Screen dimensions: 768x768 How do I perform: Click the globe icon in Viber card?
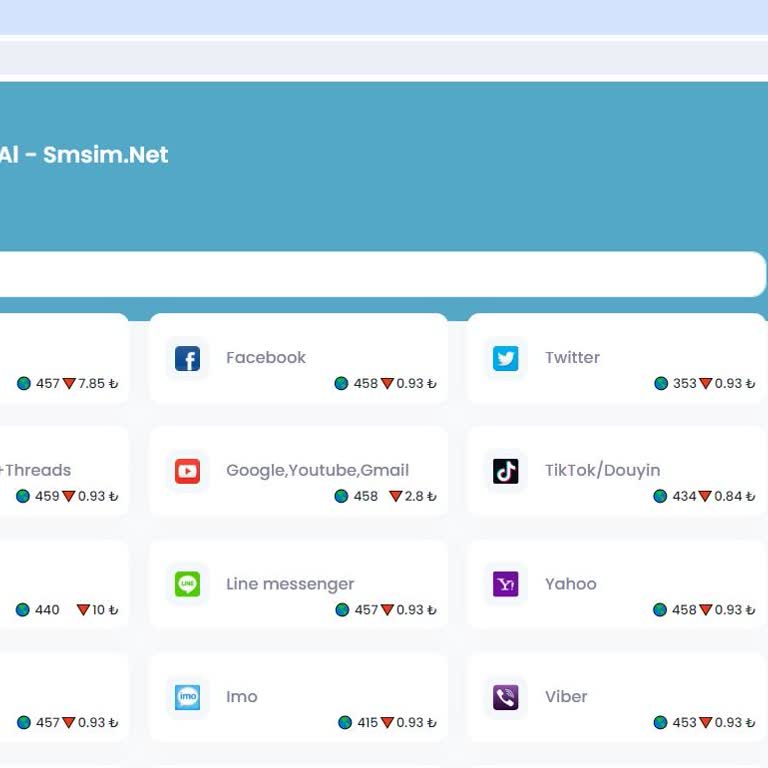pyautogui.click(x=660, y=722)
